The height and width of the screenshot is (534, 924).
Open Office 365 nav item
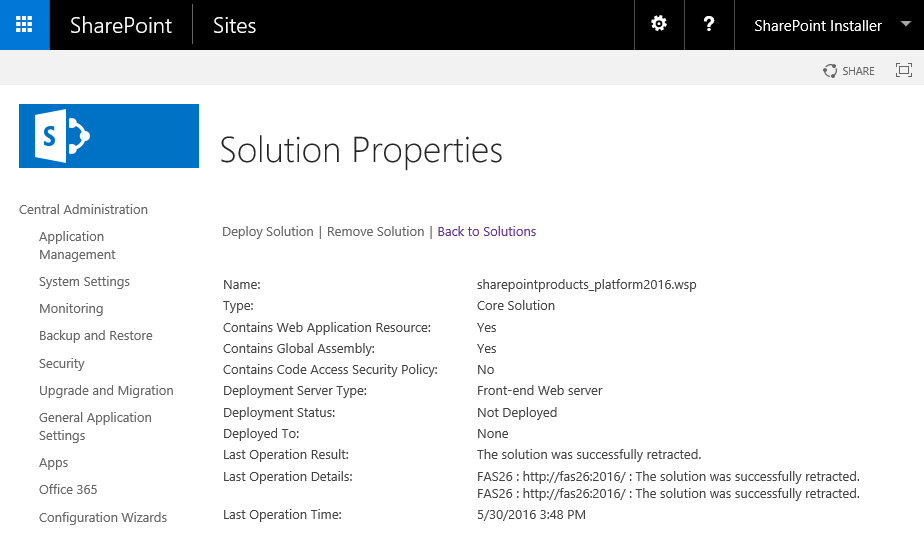click(x=68, y=489)
